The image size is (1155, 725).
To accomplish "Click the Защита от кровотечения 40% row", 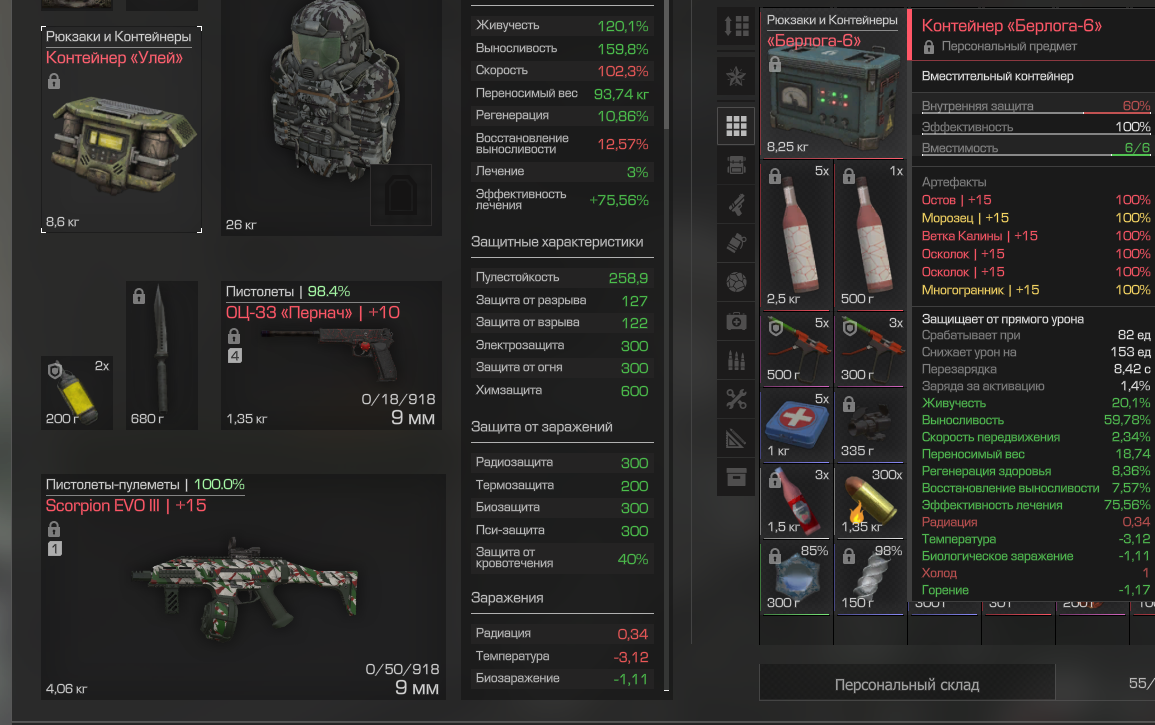I will tap(562, 558).
